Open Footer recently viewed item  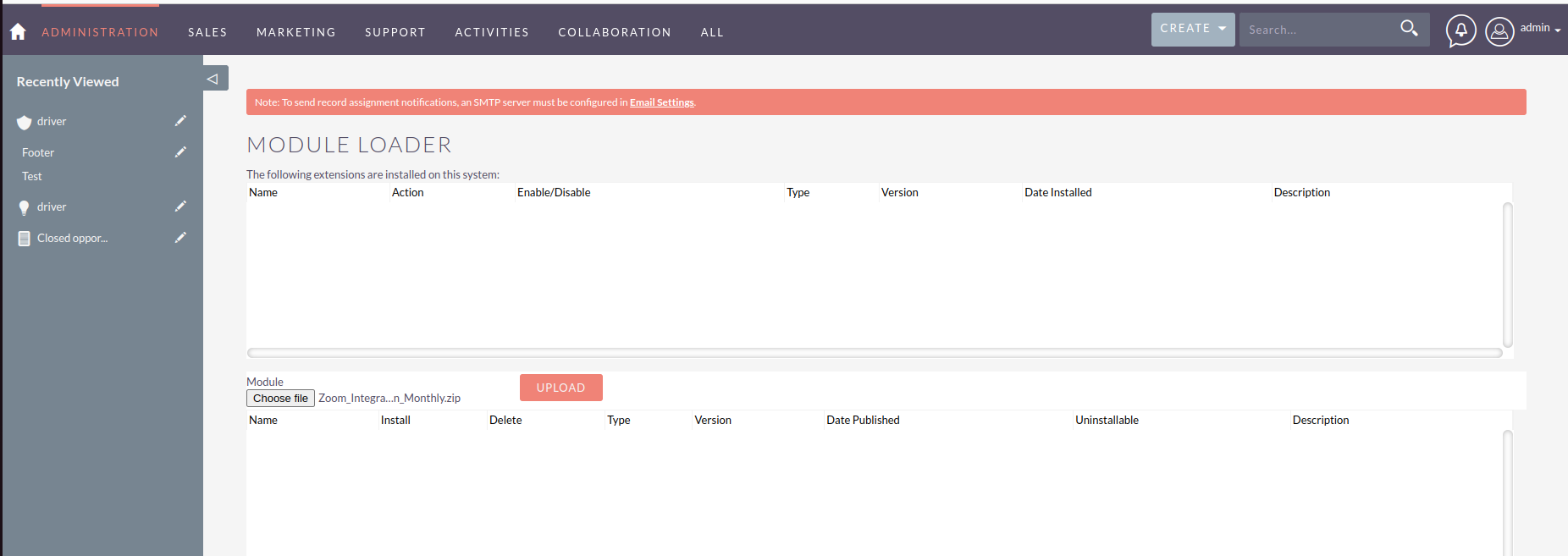38,152
